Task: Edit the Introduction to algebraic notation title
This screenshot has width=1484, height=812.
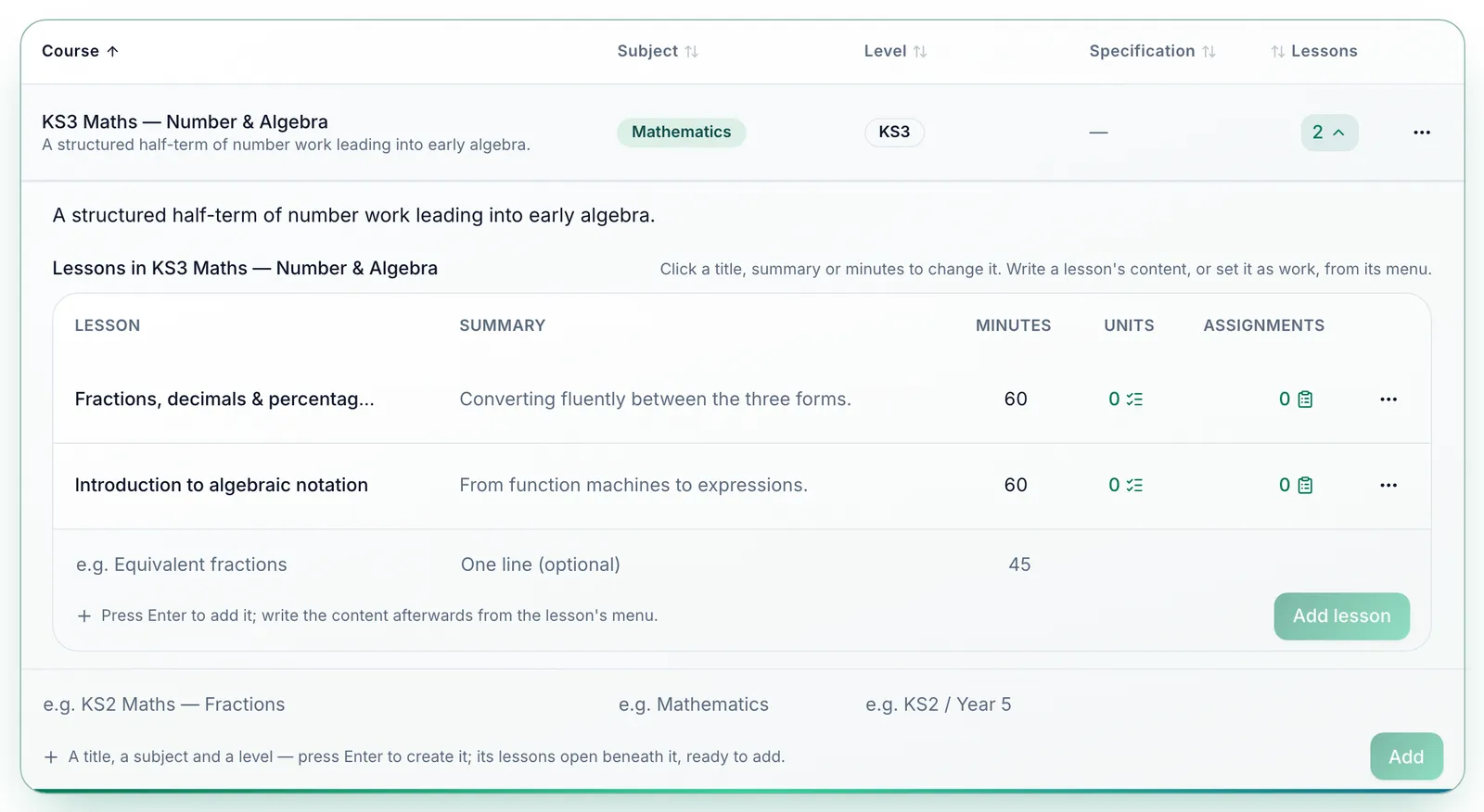Action: [x=222, y=486]
